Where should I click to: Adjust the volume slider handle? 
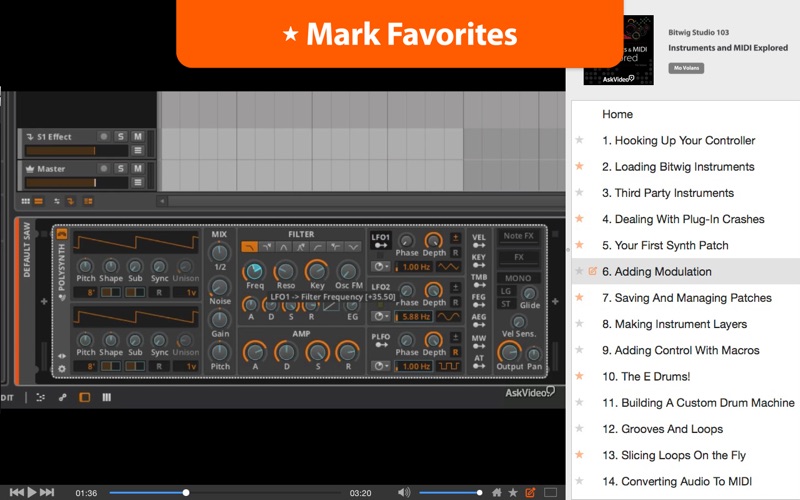pyautogui.click(x=479, y=492)
